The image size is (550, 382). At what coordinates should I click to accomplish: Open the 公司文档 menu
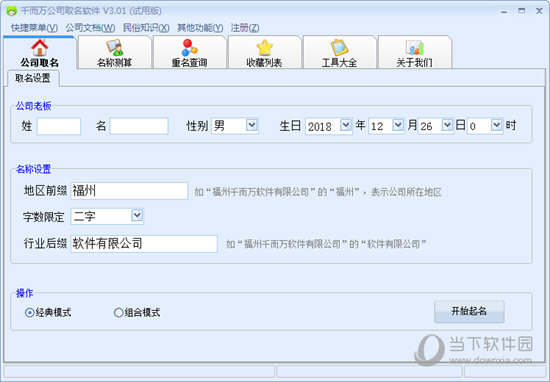[x=90, y=28]
